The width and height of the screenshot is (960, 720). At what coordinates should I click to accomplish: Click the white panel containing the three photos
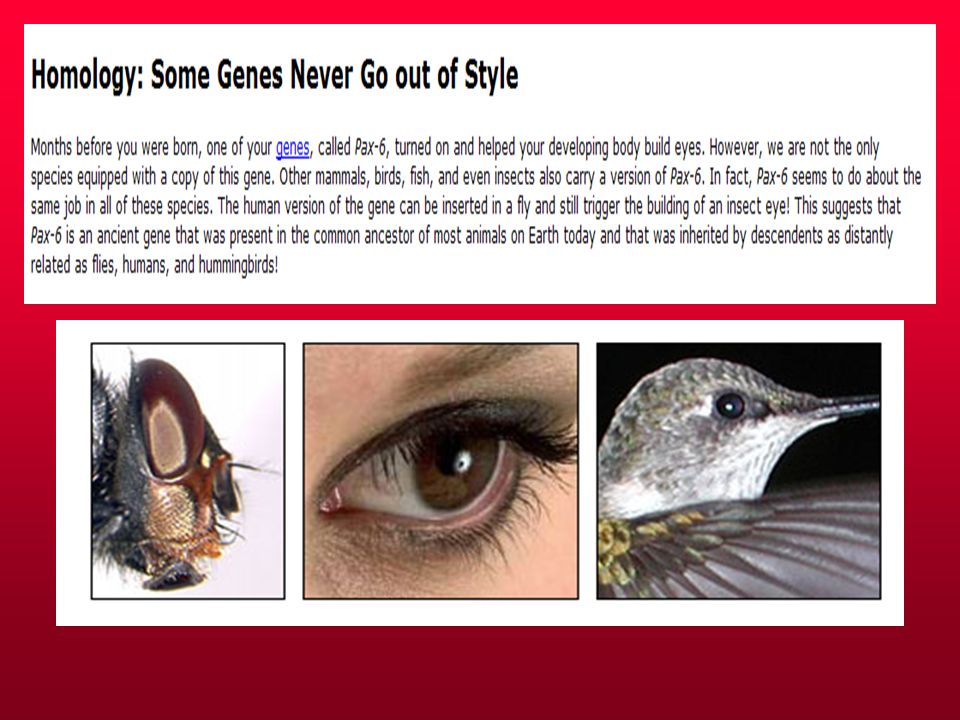pyautogui.click(x=480, y=473)
